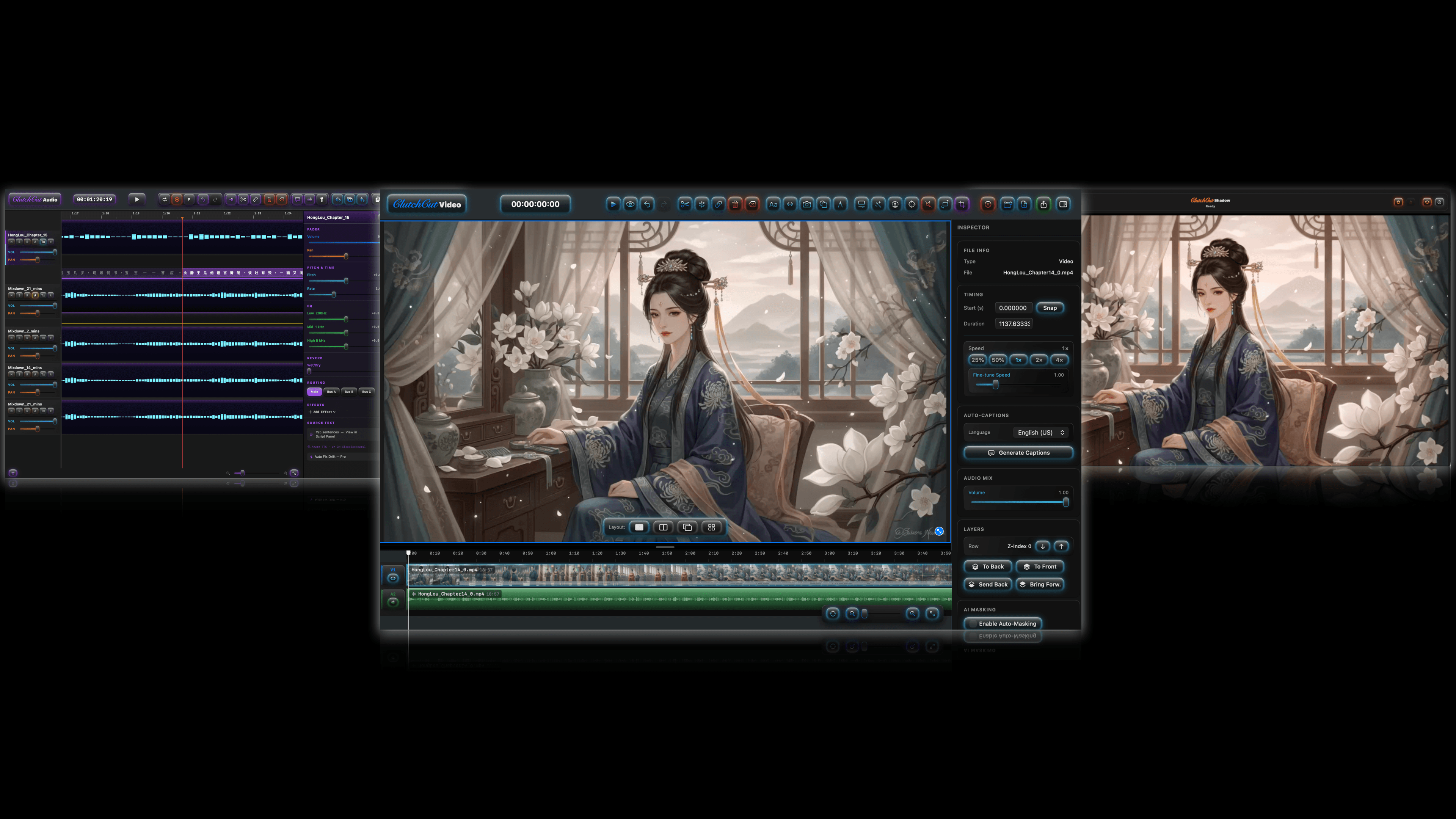This screenshot has width=1456, height=819.
Task: Click the crosshair target icon in Video toolbar
Action: point(912,204)
